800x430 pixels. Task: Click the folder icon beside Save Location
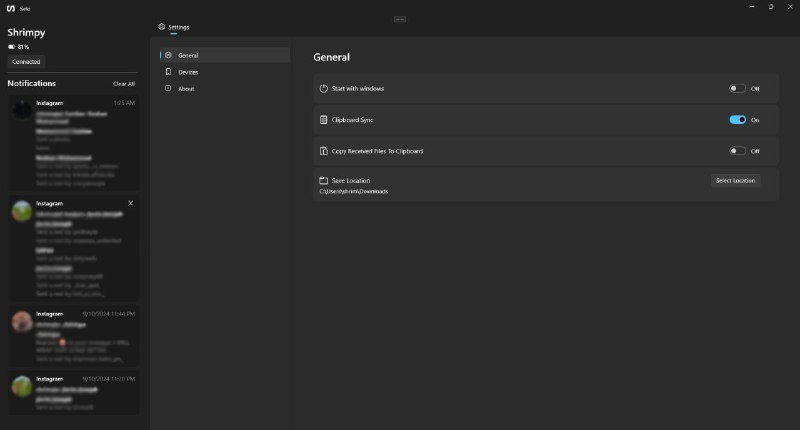click(x=323, y=180)
